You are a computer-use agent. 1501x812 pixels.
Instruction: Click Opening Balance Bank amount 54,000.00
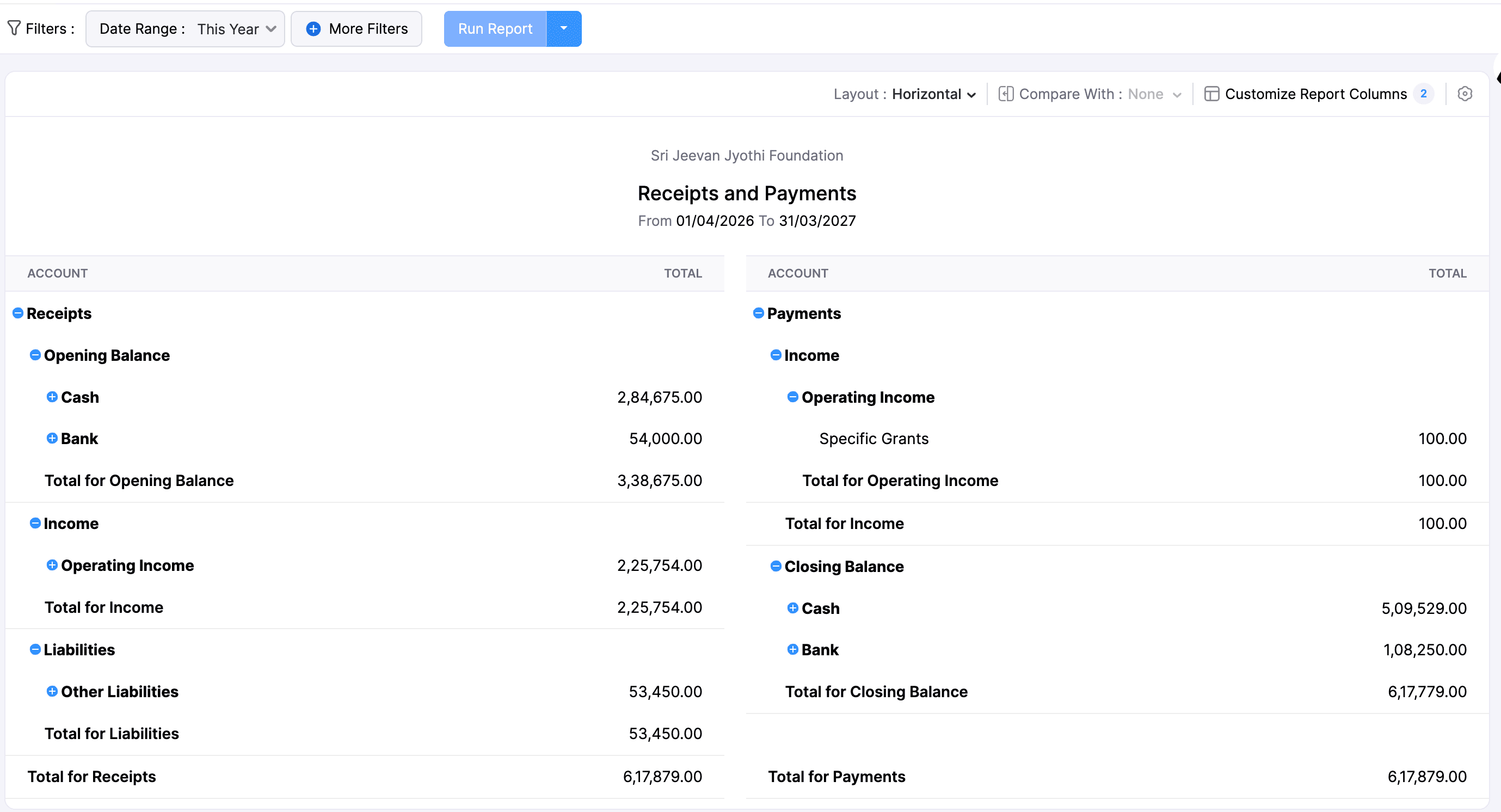pos(666,439)
